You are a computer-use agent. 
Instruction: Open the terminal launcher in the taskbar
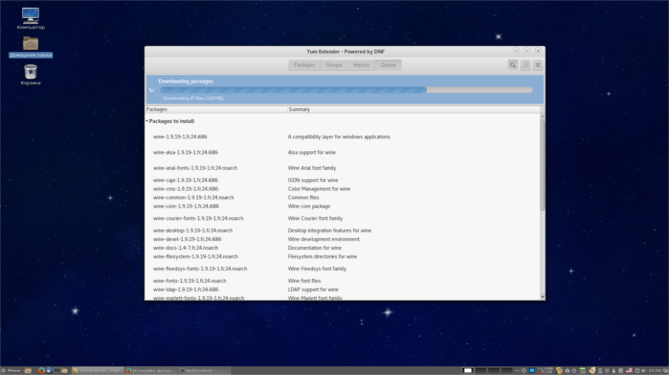57,370
